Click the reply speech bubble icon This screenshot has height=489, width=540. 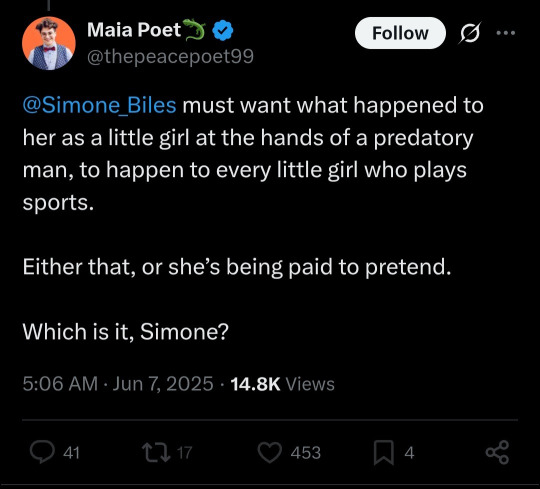coord(42,452)
